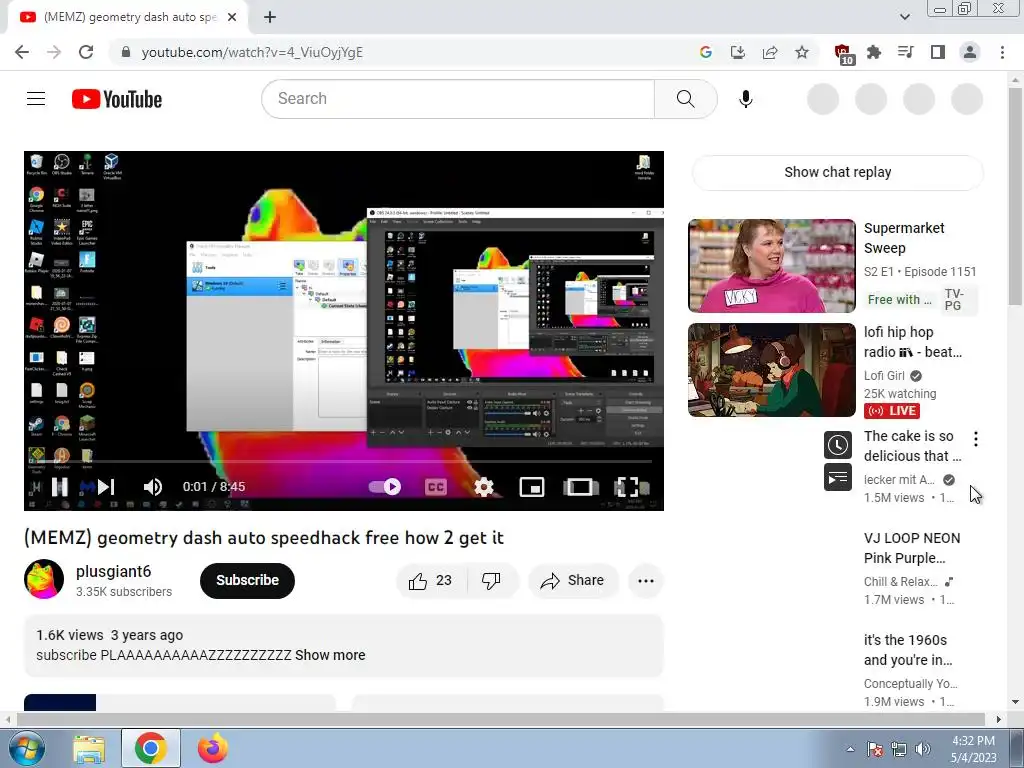Open the YouTube hamburger guide menu
Screen dimensions: 1024x768
pyautogui.click(x=36, y=99)
